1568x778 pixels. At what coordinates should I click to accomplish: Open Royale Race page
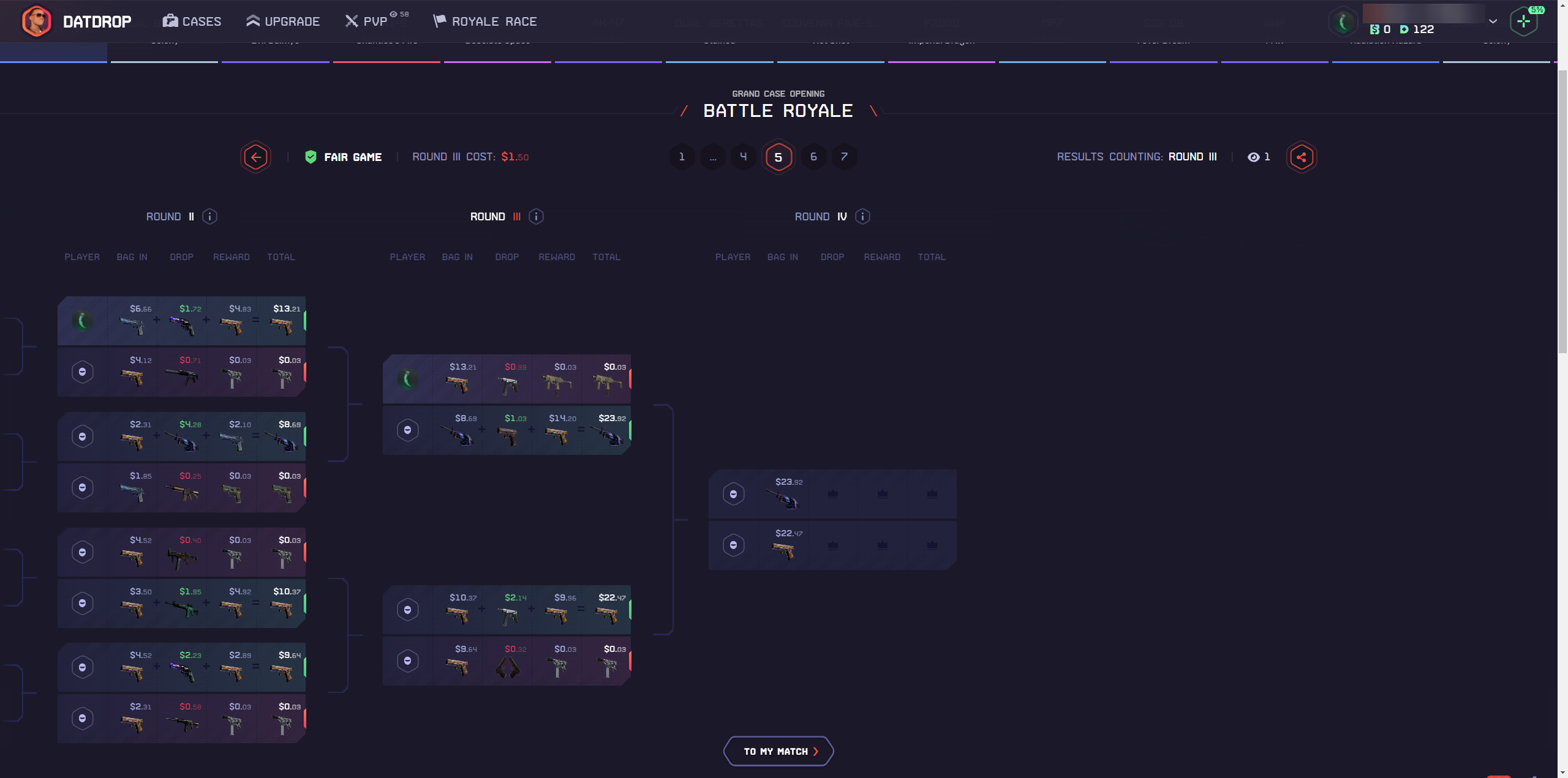(x=485, y=21)
